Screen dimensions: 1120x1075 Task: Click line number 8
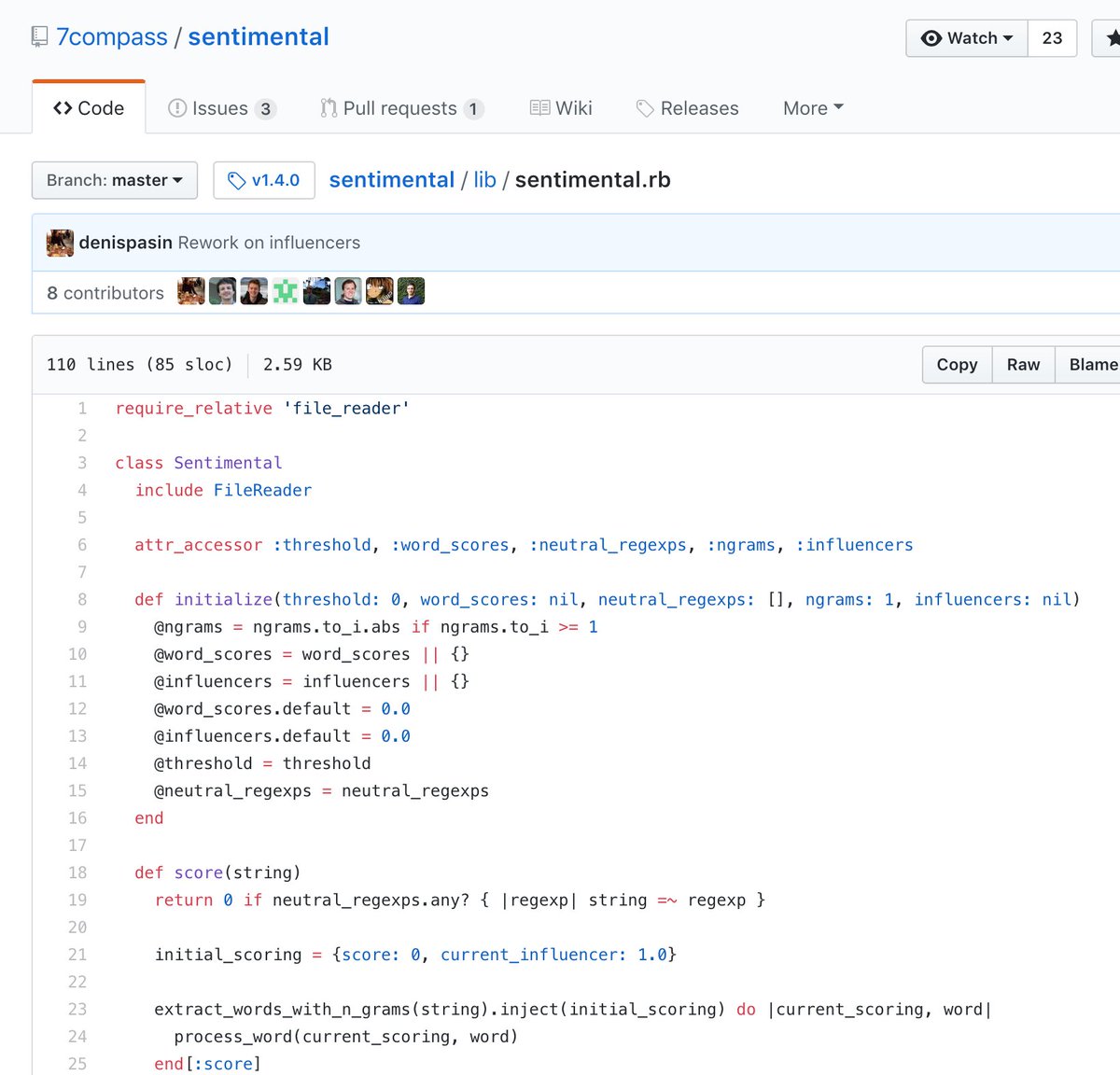coord(82,600)
